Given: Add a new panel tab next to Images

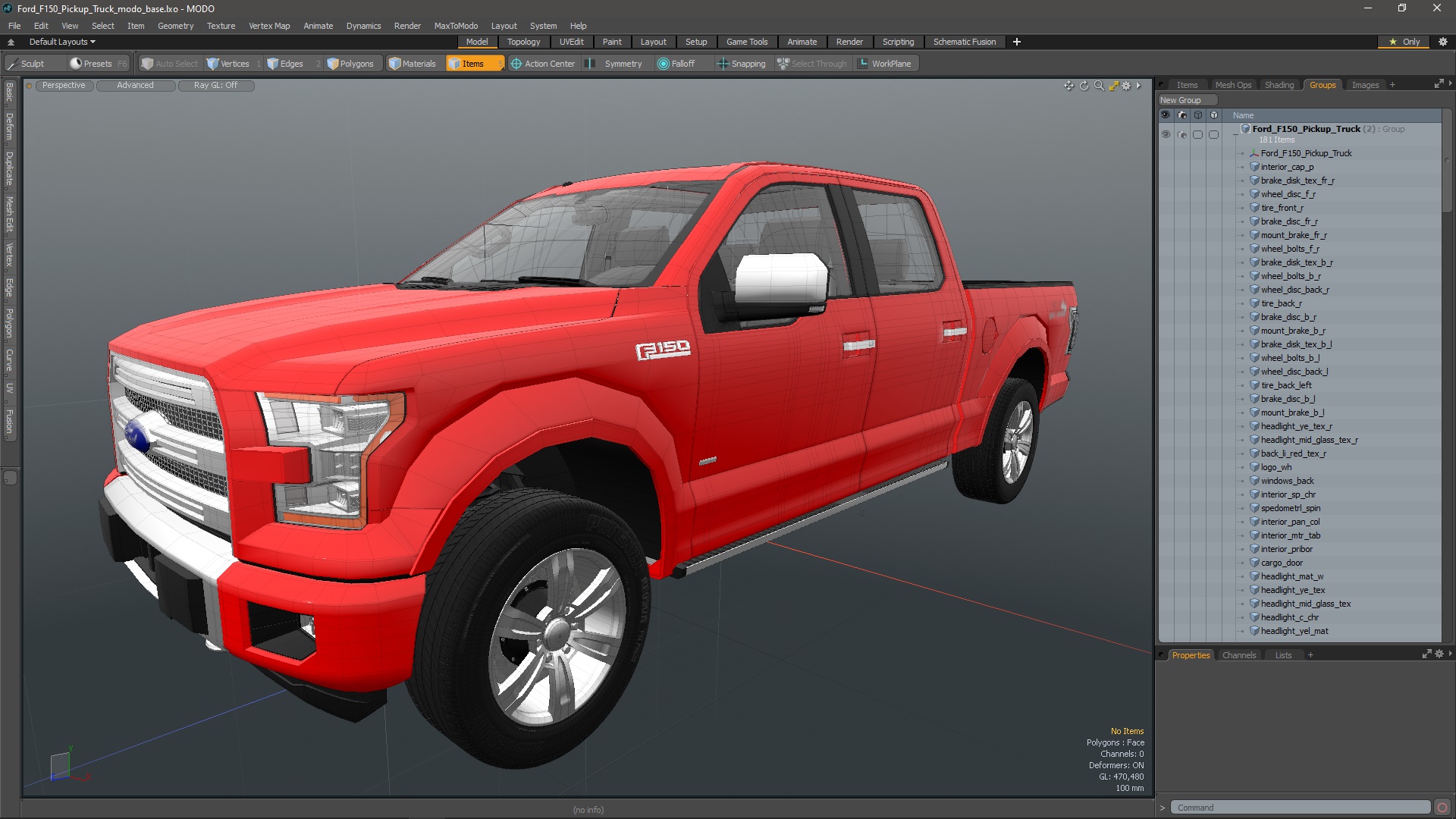Looking at the screenshot, I should pos(1392,85).
